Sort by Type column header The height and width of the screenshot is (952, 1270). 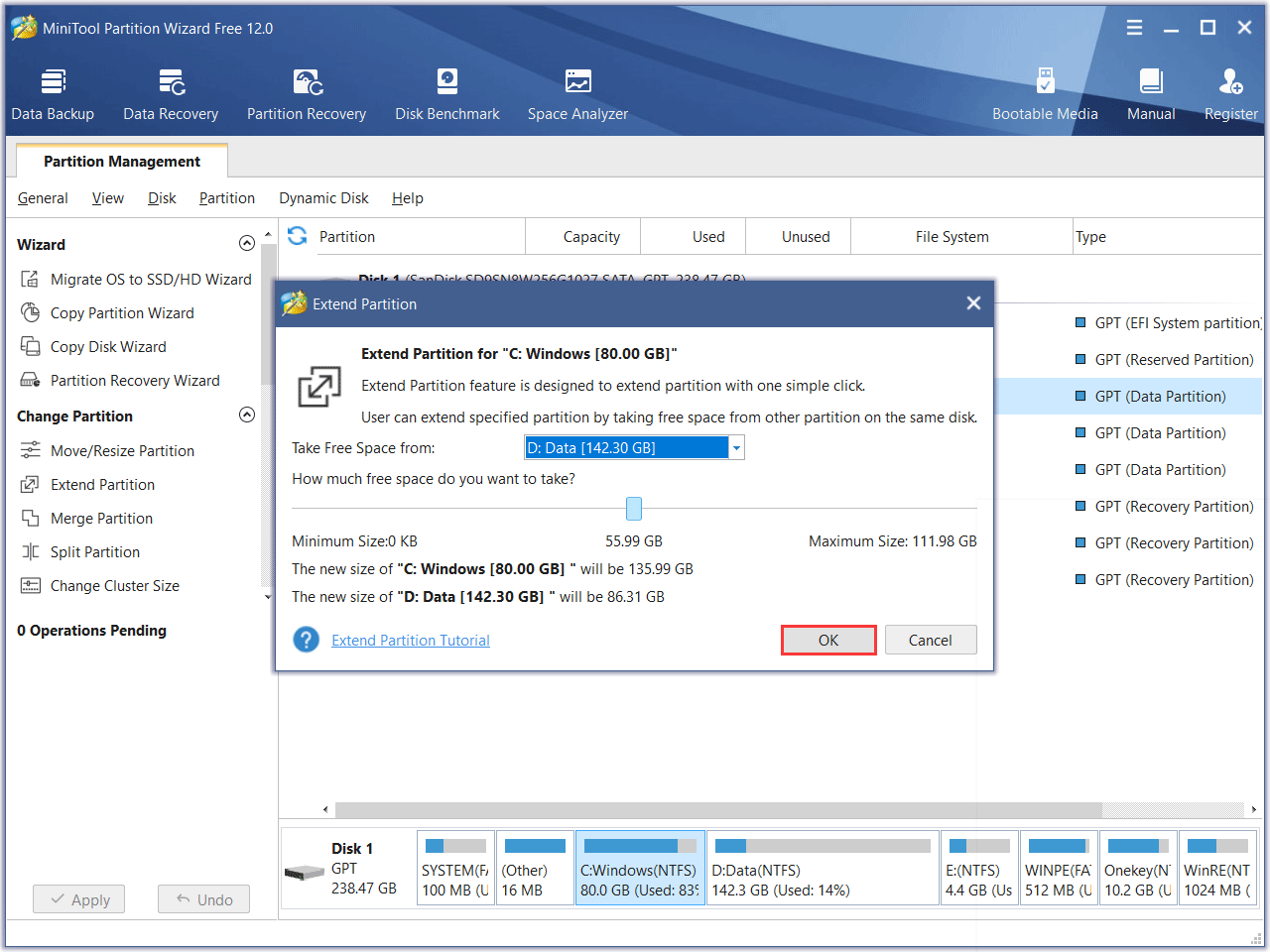[x=1167, y=236]
